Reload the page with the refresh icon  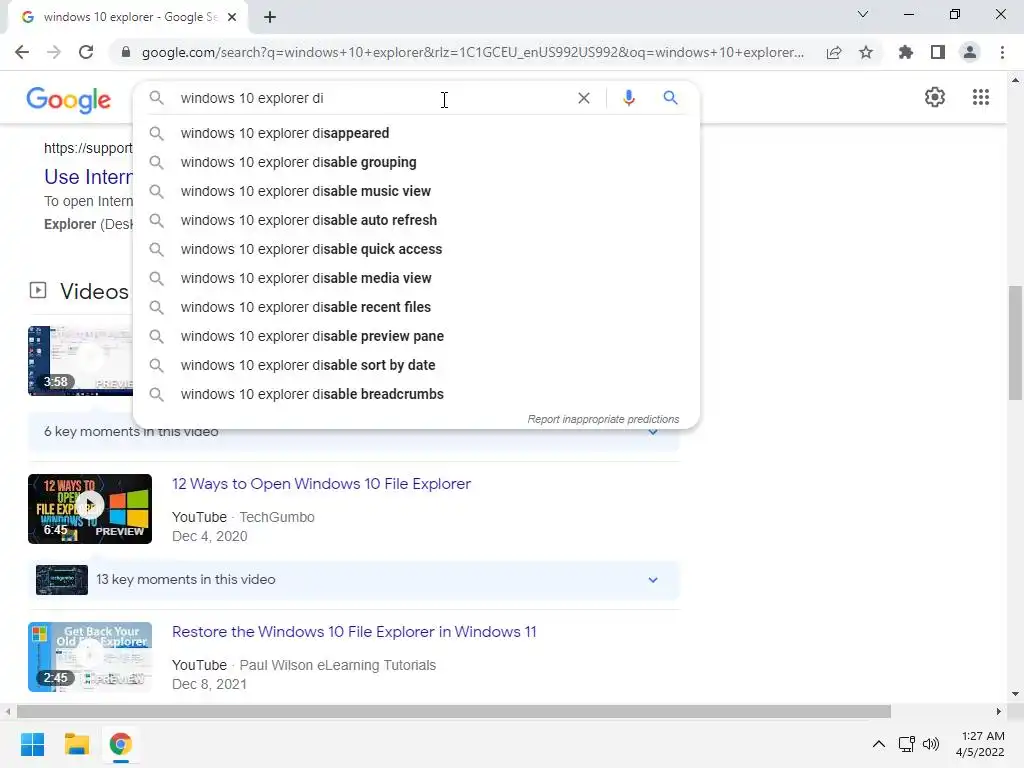pos(86,52)
